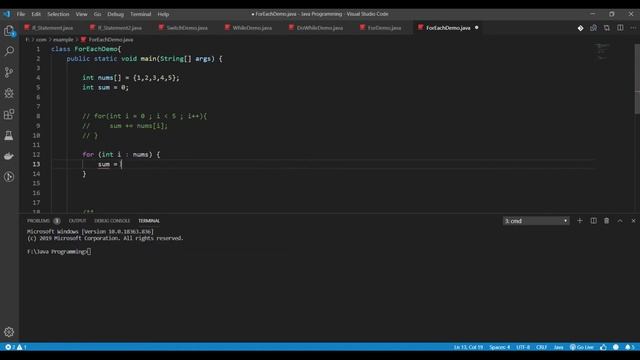
Task: Click the editor vertical scrollbar
Action: pos(637,78)
